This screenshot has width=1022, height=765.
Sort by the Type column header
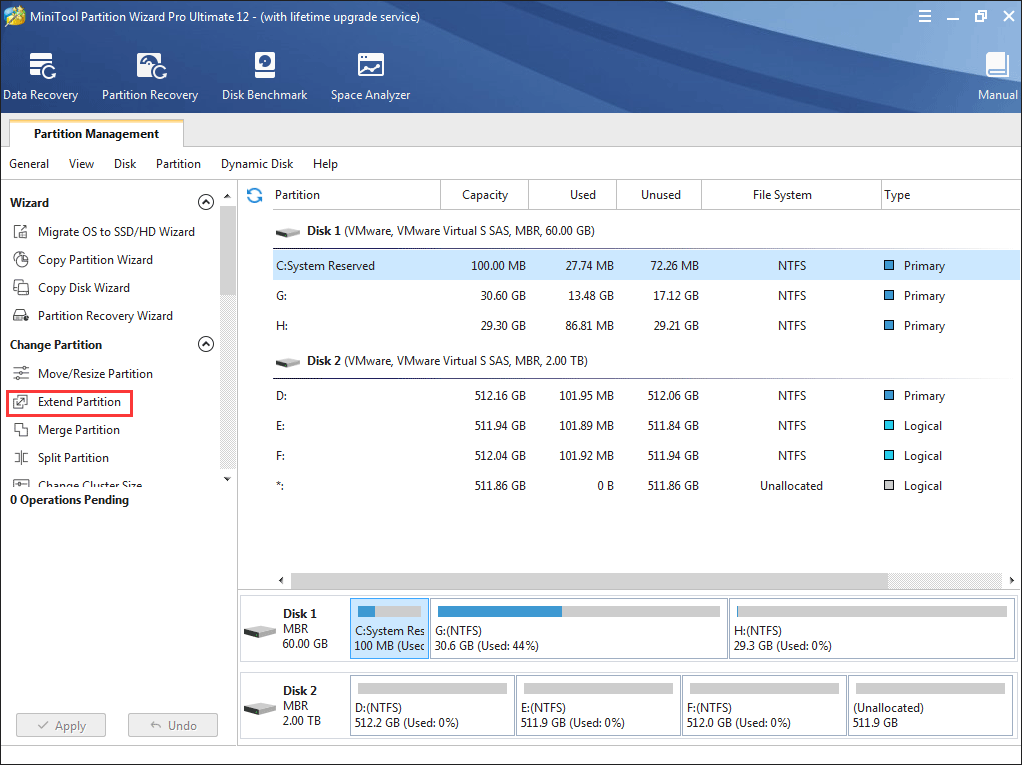(951, 195)
